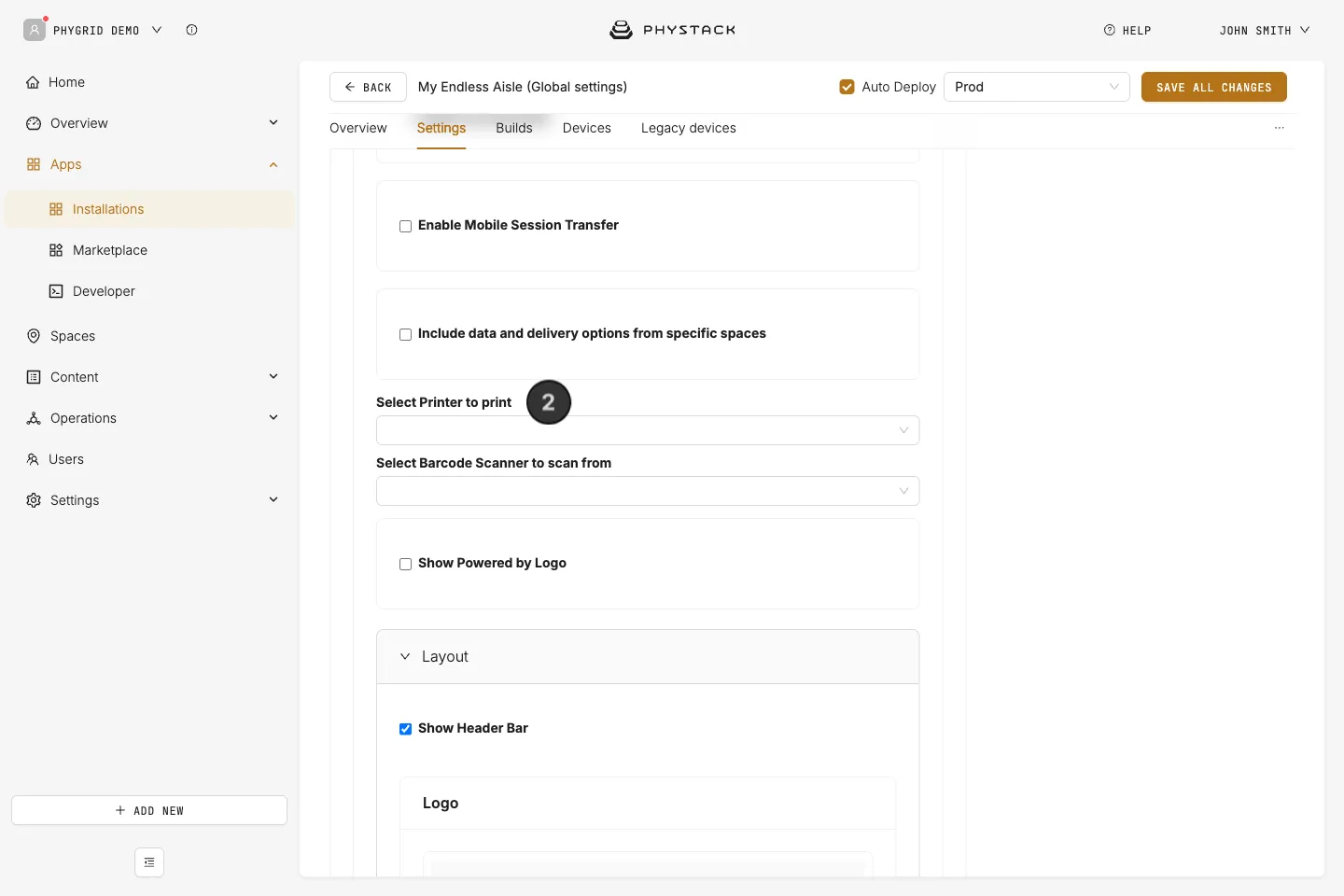Expand the Operations sidebar chevron

(273, 417)
